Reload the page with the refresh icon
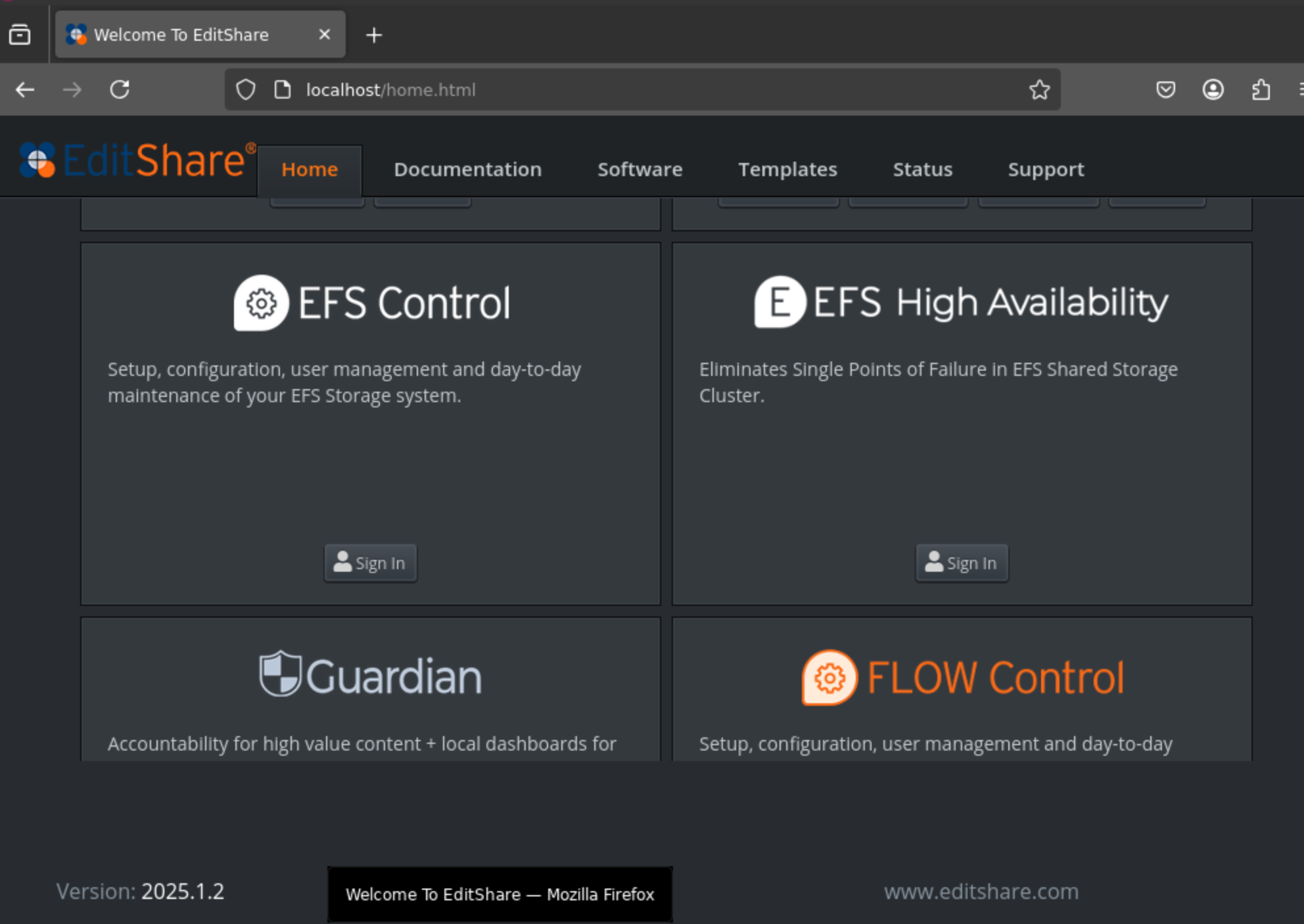Screen dimensions: 1304x924 click(120, 89)
